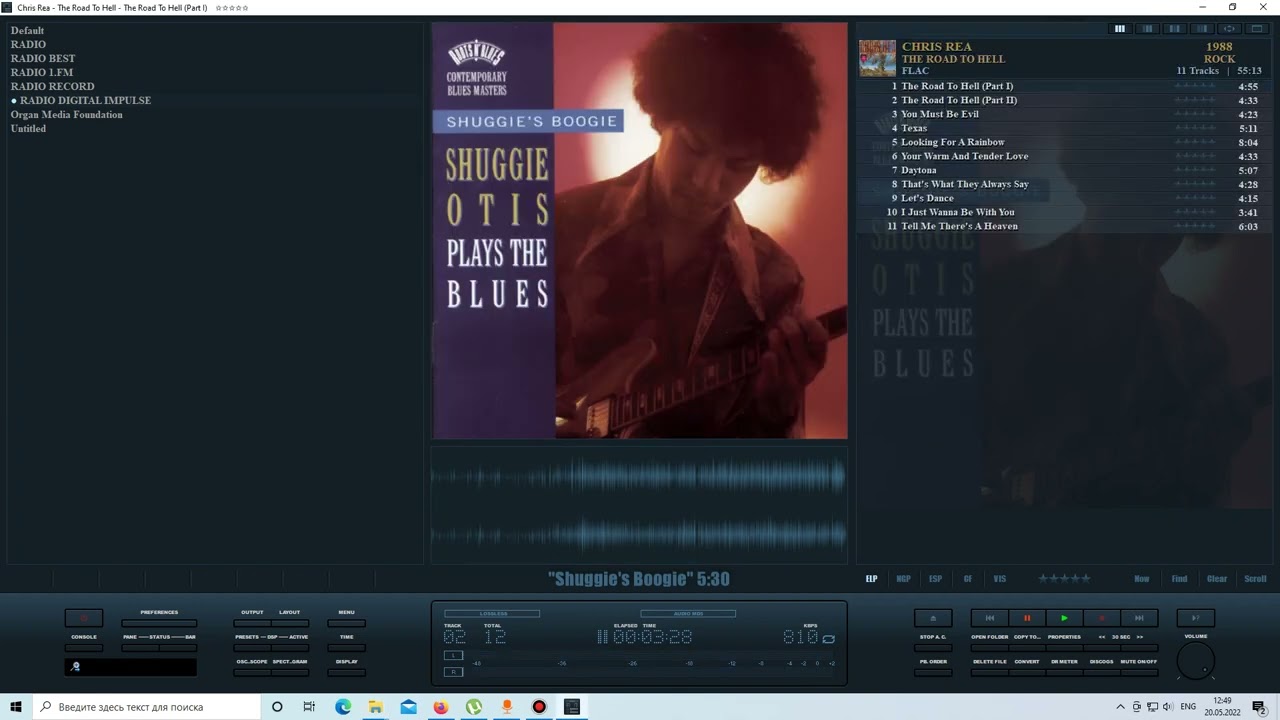Switch to the ELP tab
This screenshot has height=720, width=1280.
872,579
